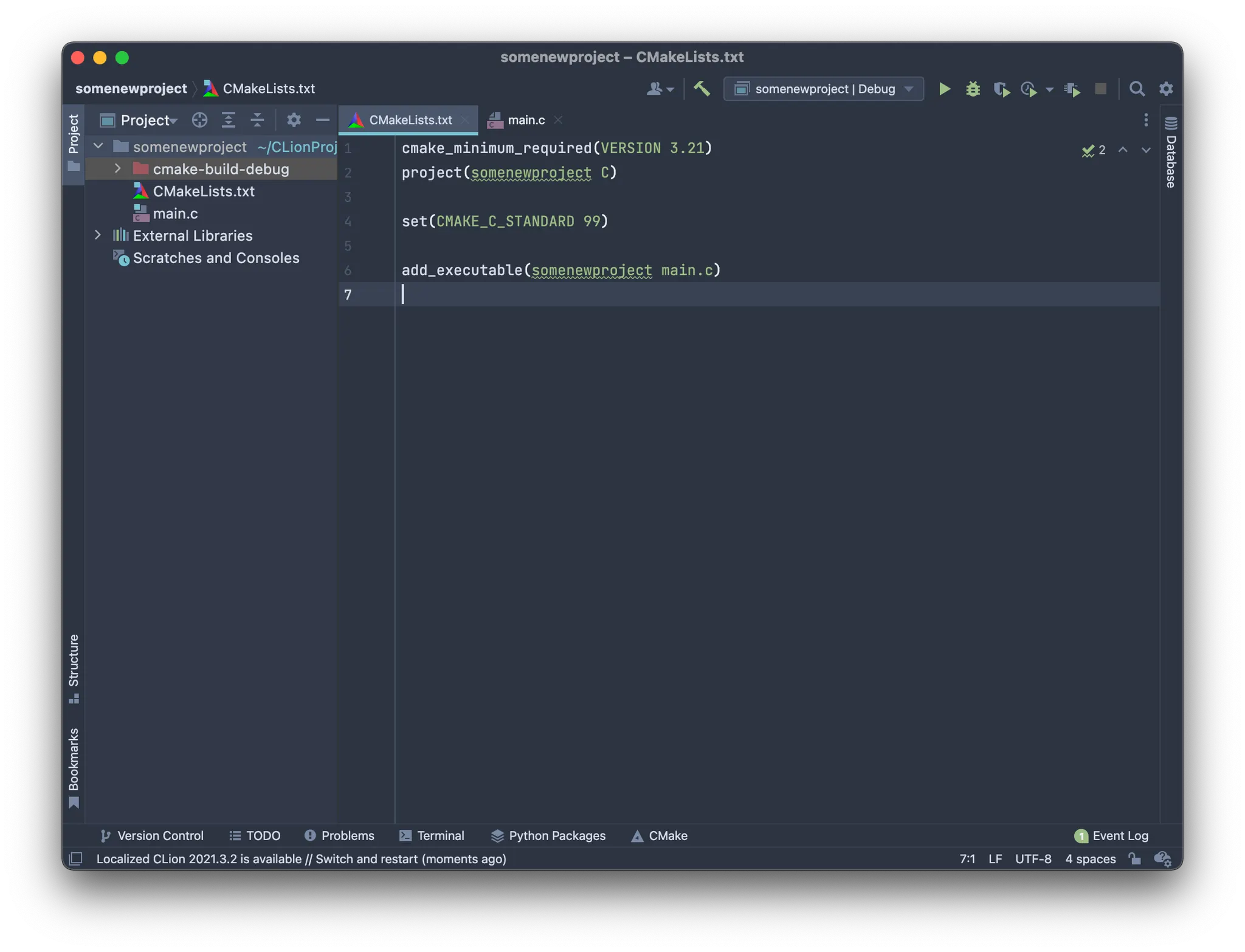Open Search Everywhere magnifier icon

pyautogui.click(x=1137, y=89)
